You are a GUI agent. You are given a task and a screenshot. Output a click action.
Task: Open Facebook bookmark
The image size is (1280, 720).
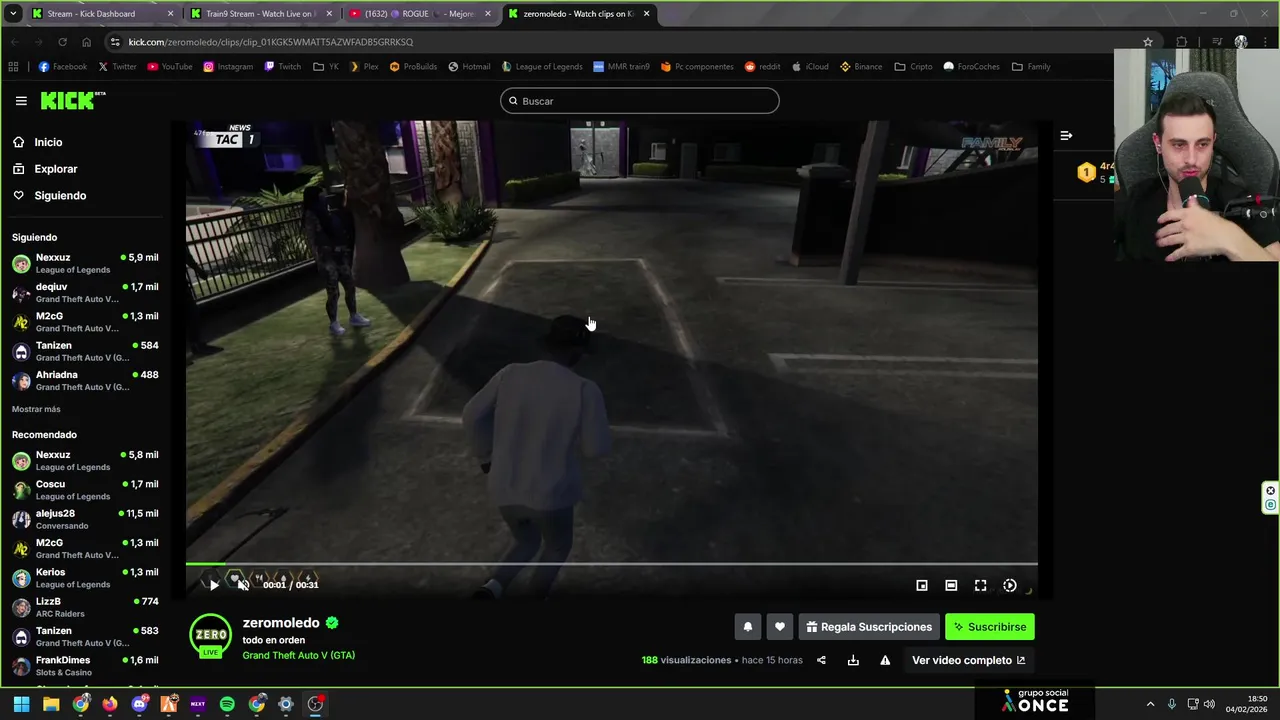tap(62, 67)
